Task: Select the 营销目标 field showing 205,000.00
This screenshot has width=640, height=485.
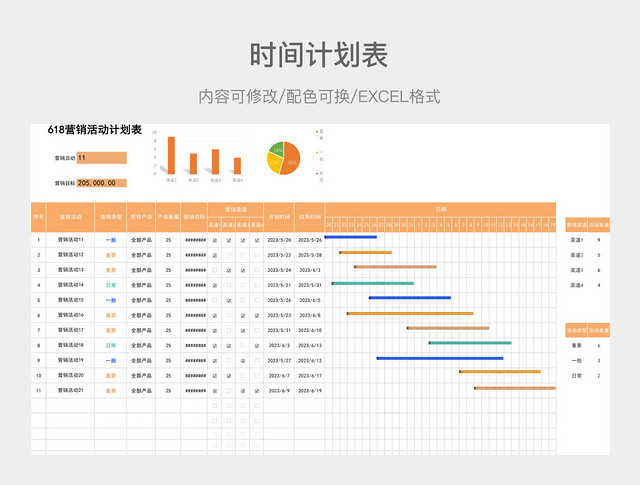Action: (102, 183)
